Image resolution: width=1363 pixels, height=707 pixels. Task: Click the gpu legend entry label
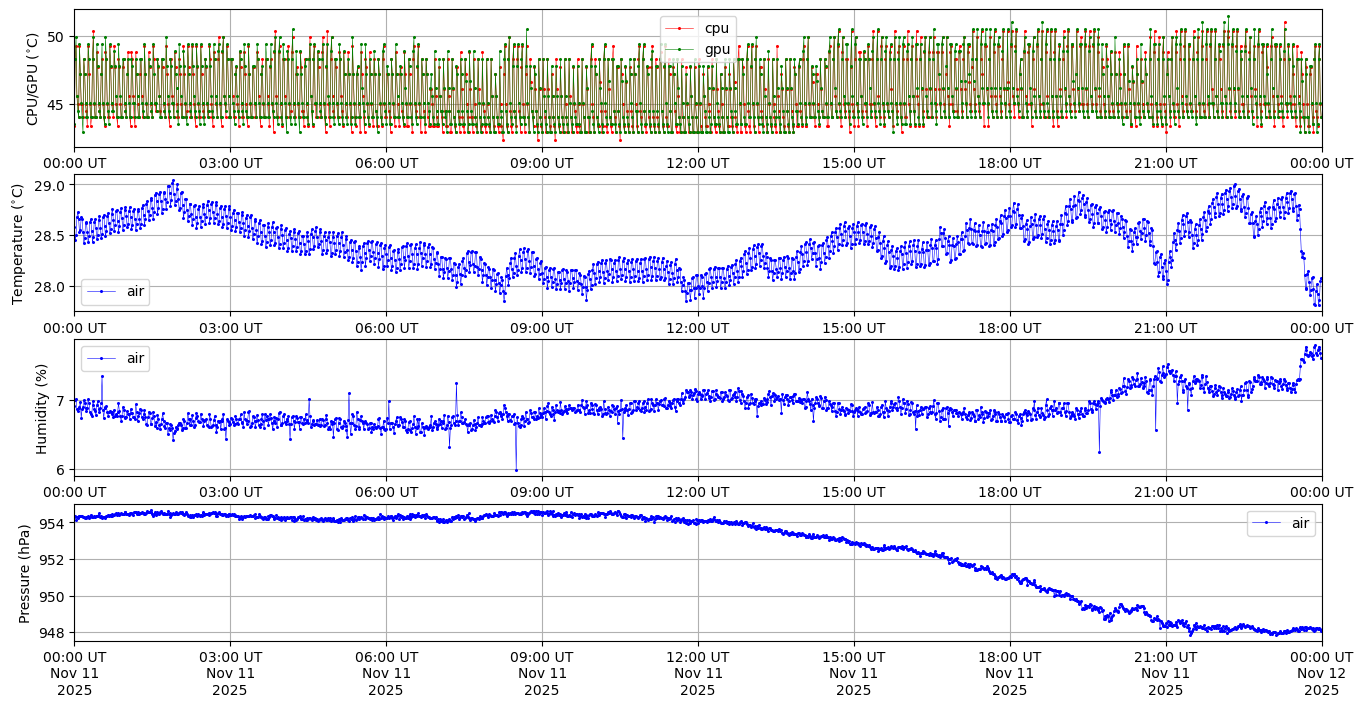tap(717, 47)
